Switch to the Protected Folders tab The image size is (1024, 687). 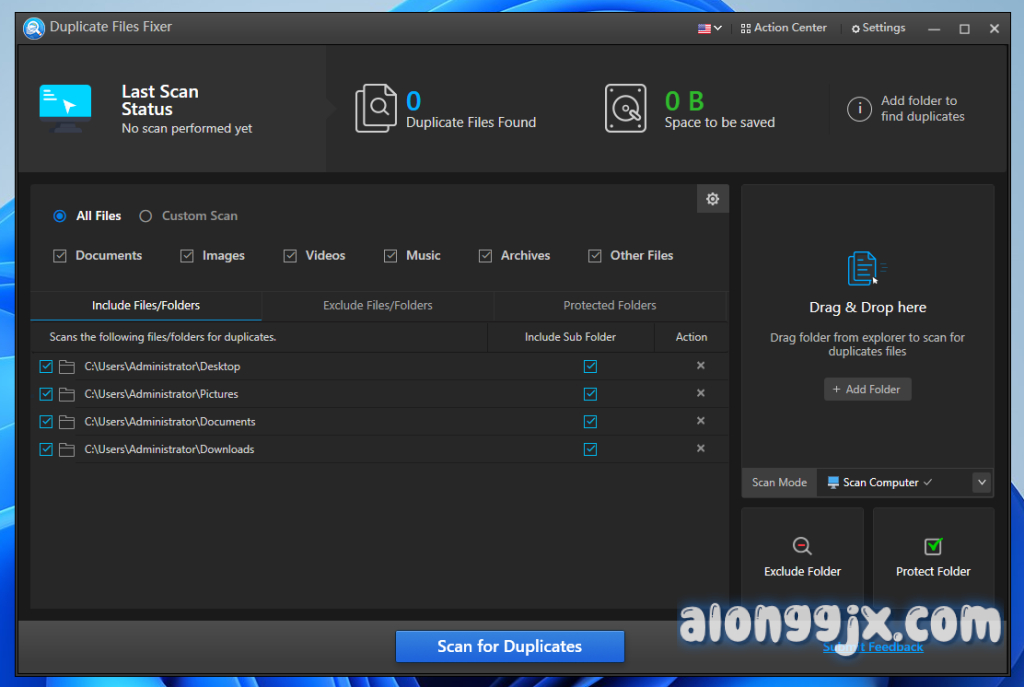(610, 306)
